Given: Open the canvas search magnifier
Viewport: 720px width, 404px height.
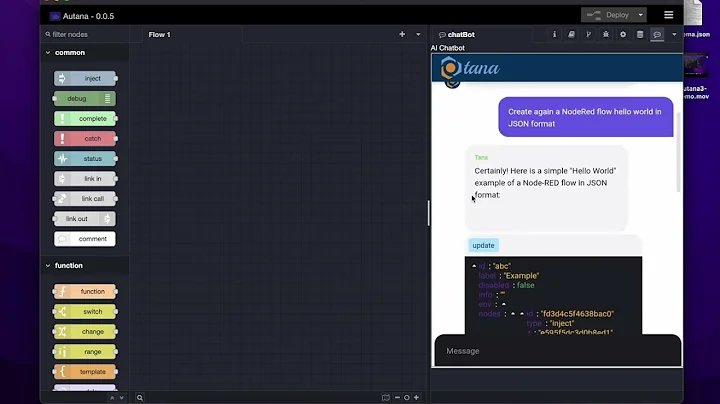Looking at the screenshot, I should point(140,398).
